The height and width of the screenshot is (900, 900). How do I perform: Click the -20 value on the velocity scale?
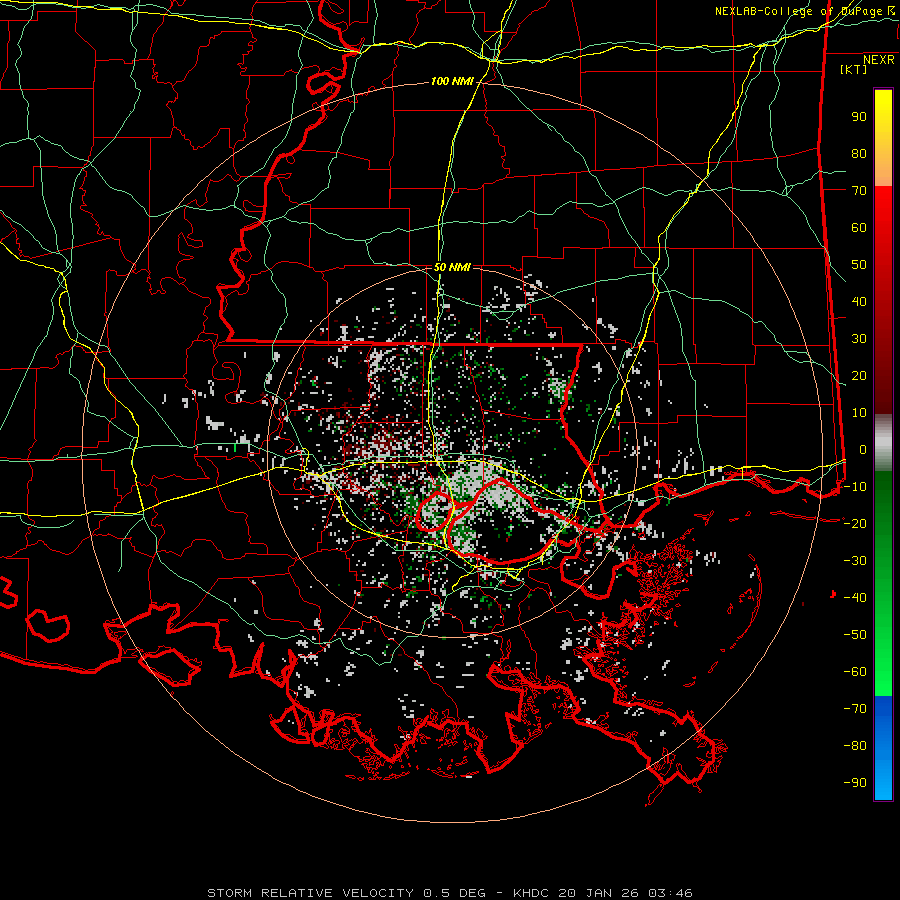(x=855, y=523)
